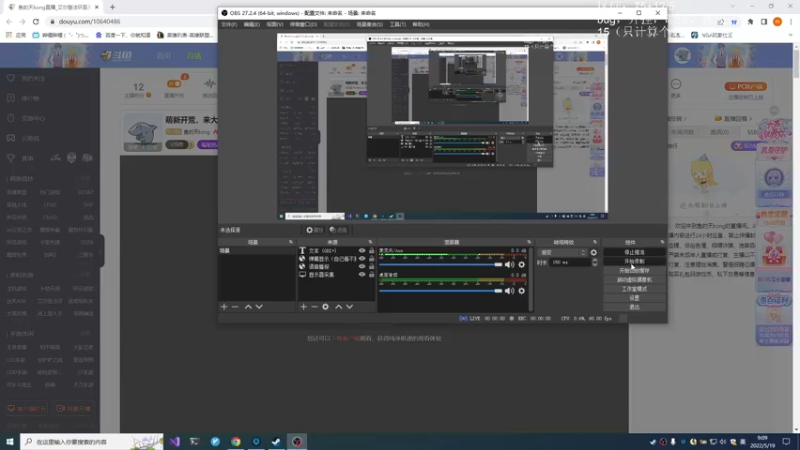This screenshot has width=800, height=450.
Task: Toggle lock on 语音播报 source
Action: [x=371, y=266]
